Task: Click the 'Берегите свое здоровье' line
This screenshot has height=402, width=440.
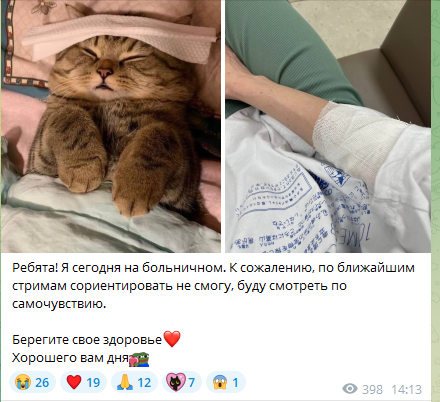Action: pos(87,340)
